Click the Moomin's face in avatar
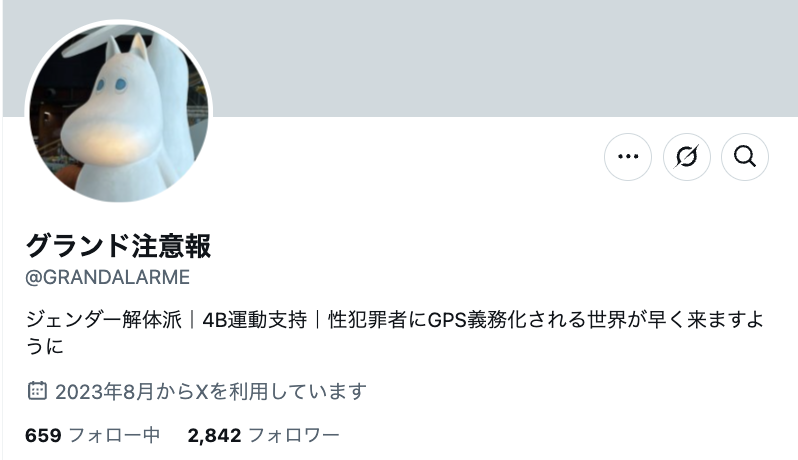Viewport: 798px width, 460px height. point(110,117)
